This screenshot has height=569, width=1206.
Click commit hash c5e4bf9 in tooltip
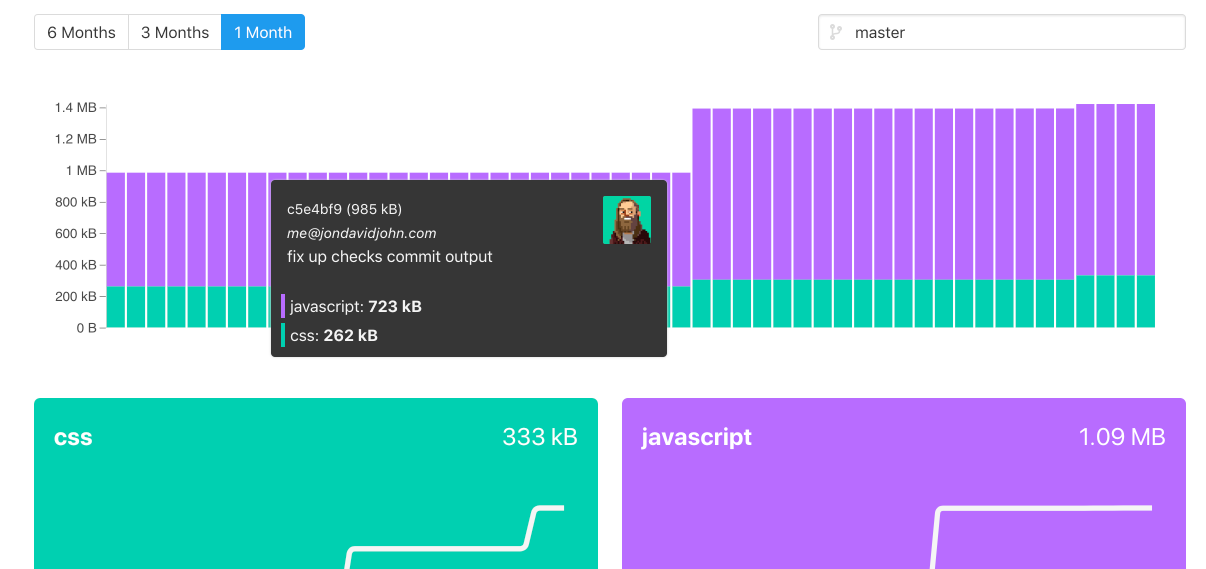(315, 209)
